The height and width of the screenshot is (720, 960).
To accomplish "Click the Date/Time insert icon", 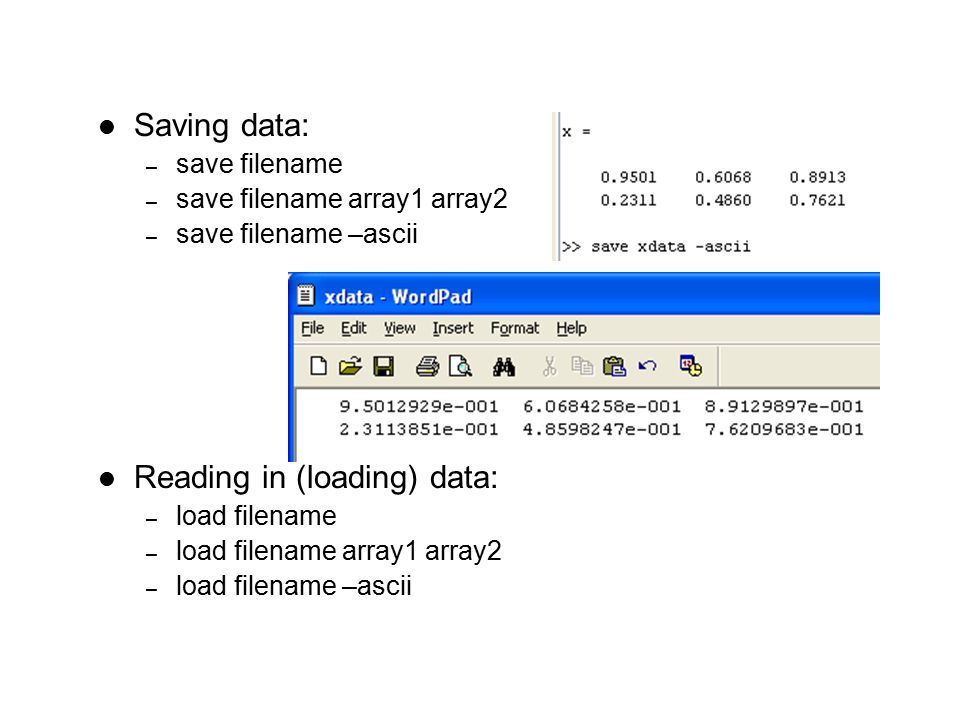I will pos(691,366).
